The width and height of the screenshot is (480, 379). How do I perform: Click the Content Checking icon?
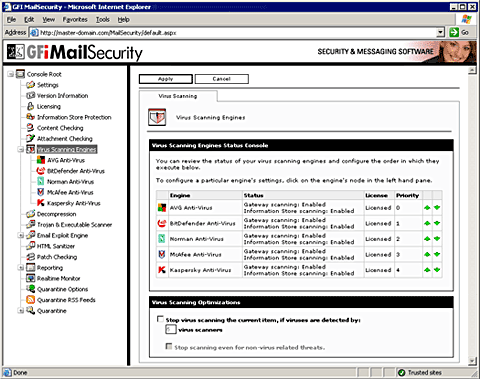point(30,128)
